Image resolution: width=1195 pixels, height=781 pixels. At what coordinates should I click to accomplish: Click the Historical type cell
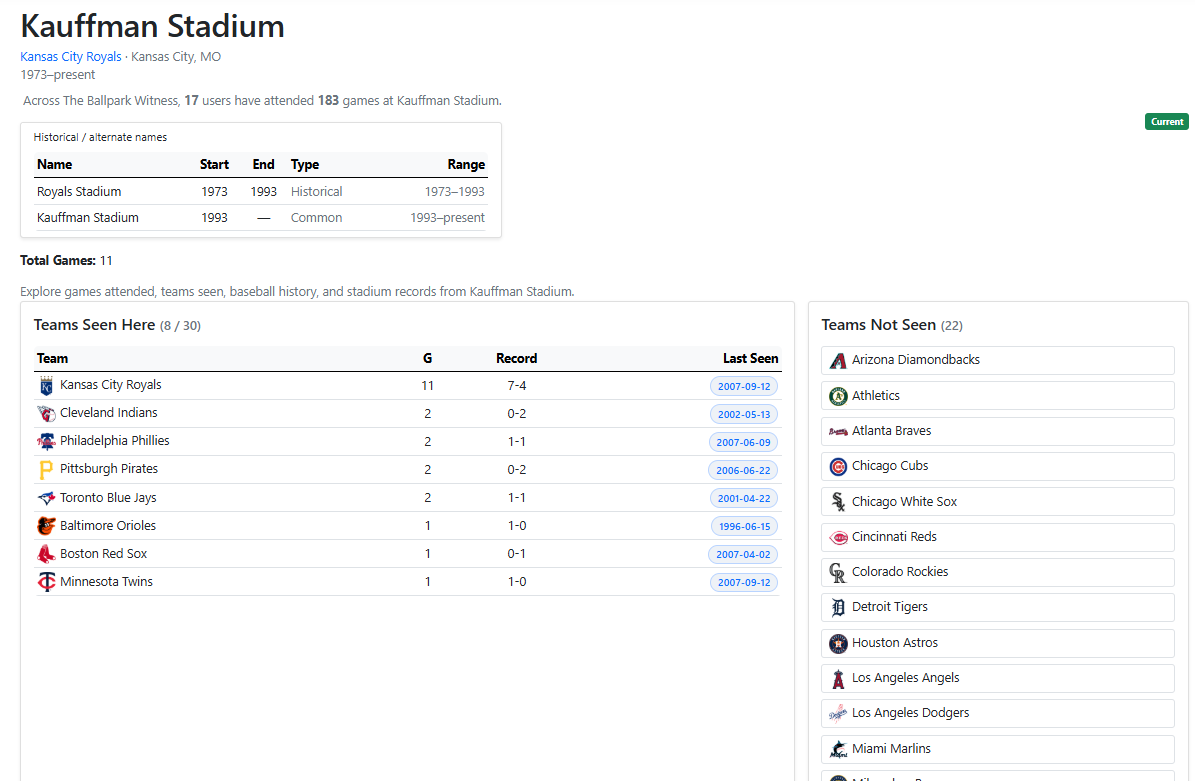(x=316, y=191)
